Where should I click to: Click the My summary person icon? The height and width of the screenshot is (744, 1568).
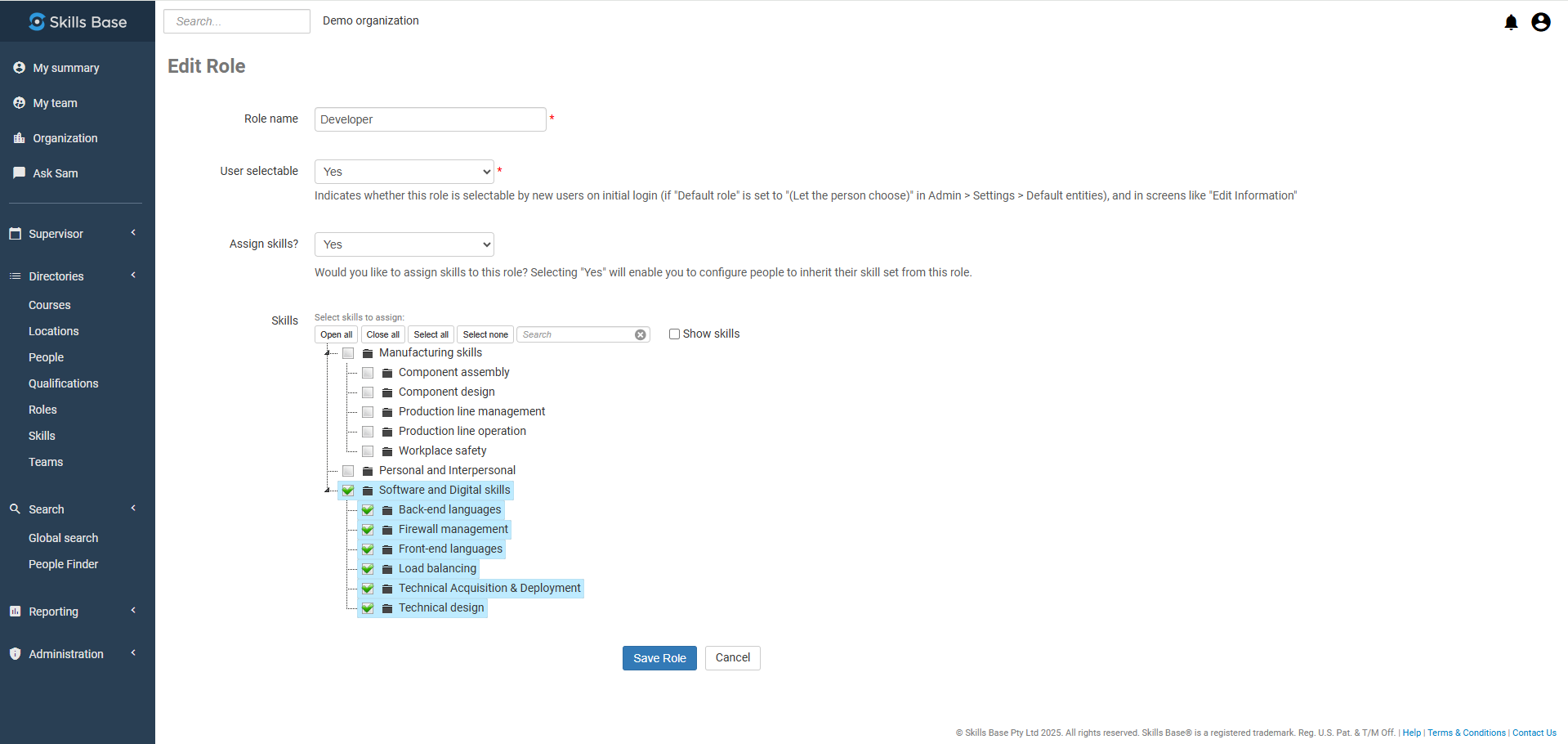coord(19,68)
